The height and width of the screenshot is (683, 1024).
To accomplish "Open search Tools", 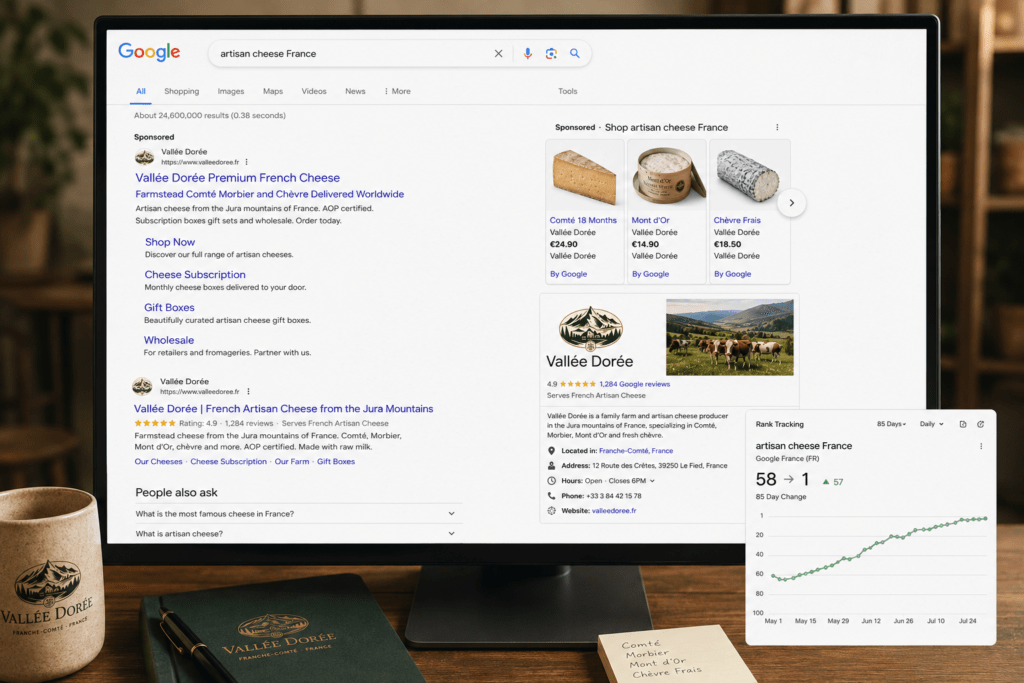I will [568, 91].
